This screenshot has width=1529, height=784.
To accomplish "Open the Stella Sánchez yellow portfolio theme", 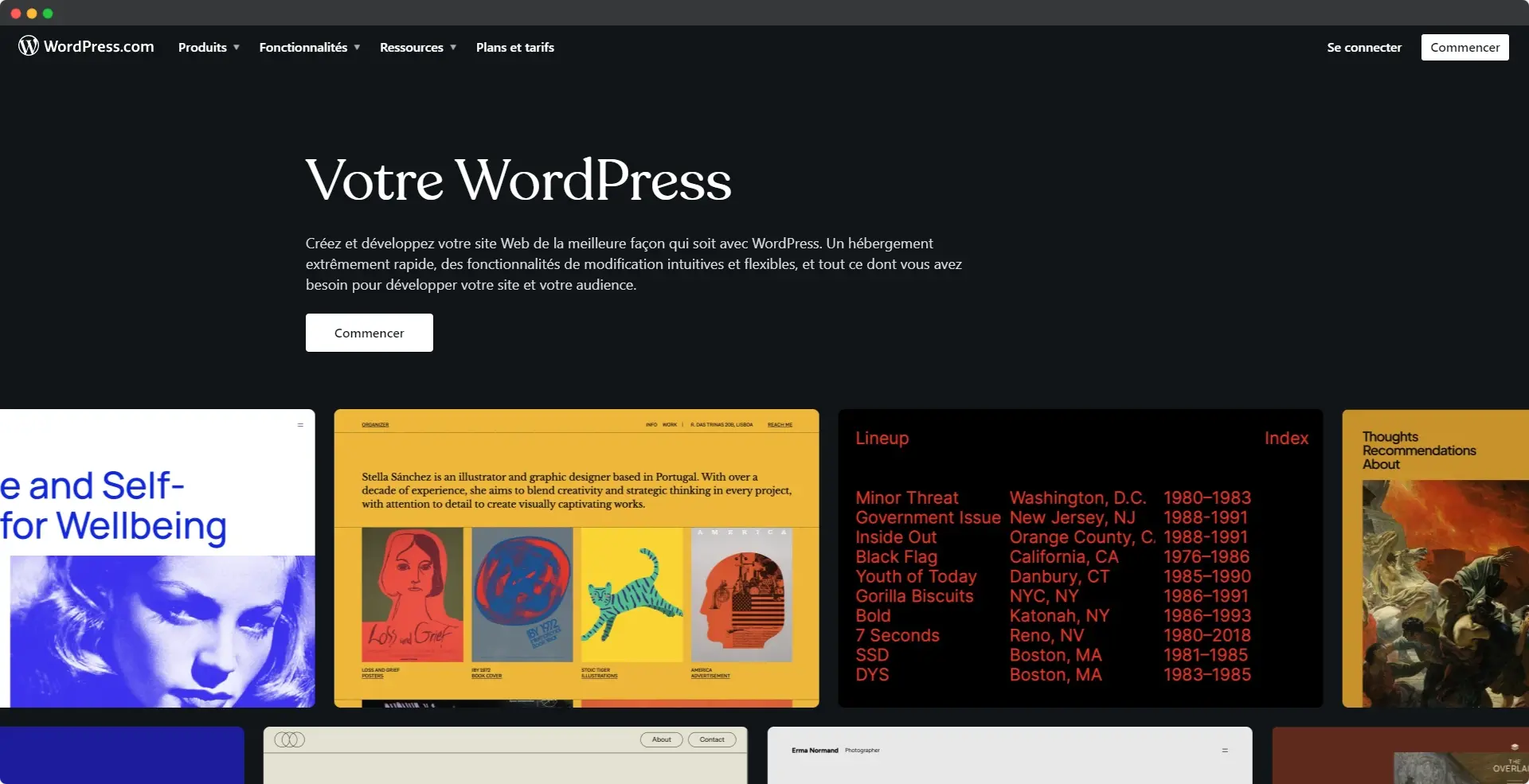I will coord(577,558).
